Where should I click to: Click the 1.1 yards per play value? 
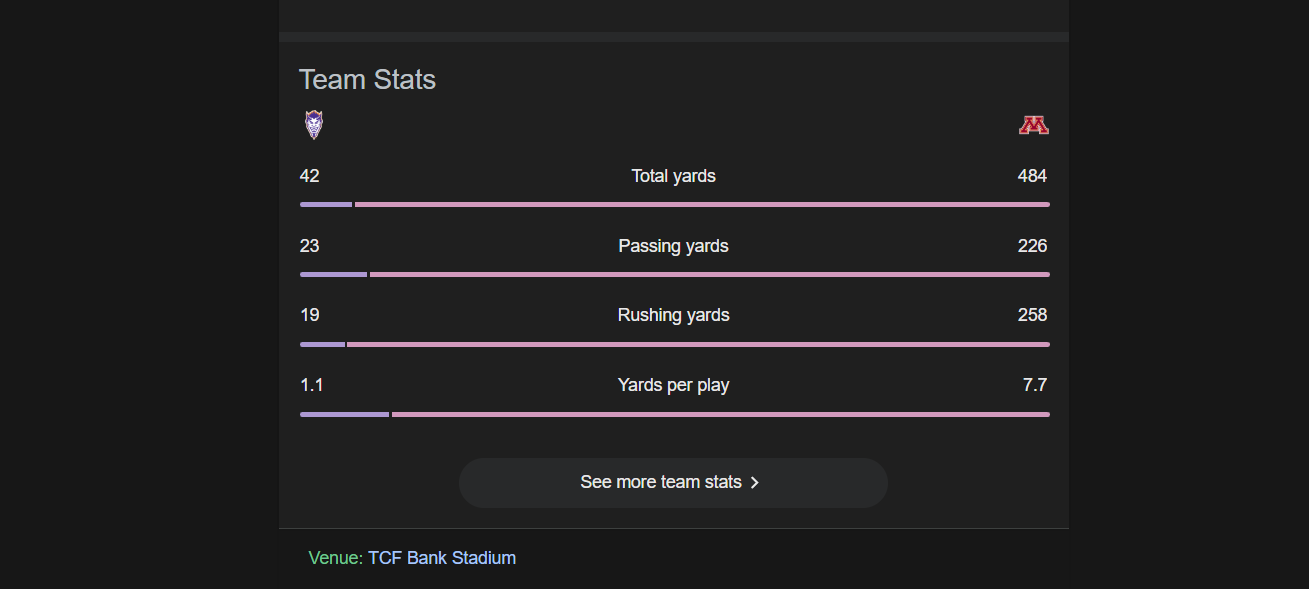pos(312,385)
